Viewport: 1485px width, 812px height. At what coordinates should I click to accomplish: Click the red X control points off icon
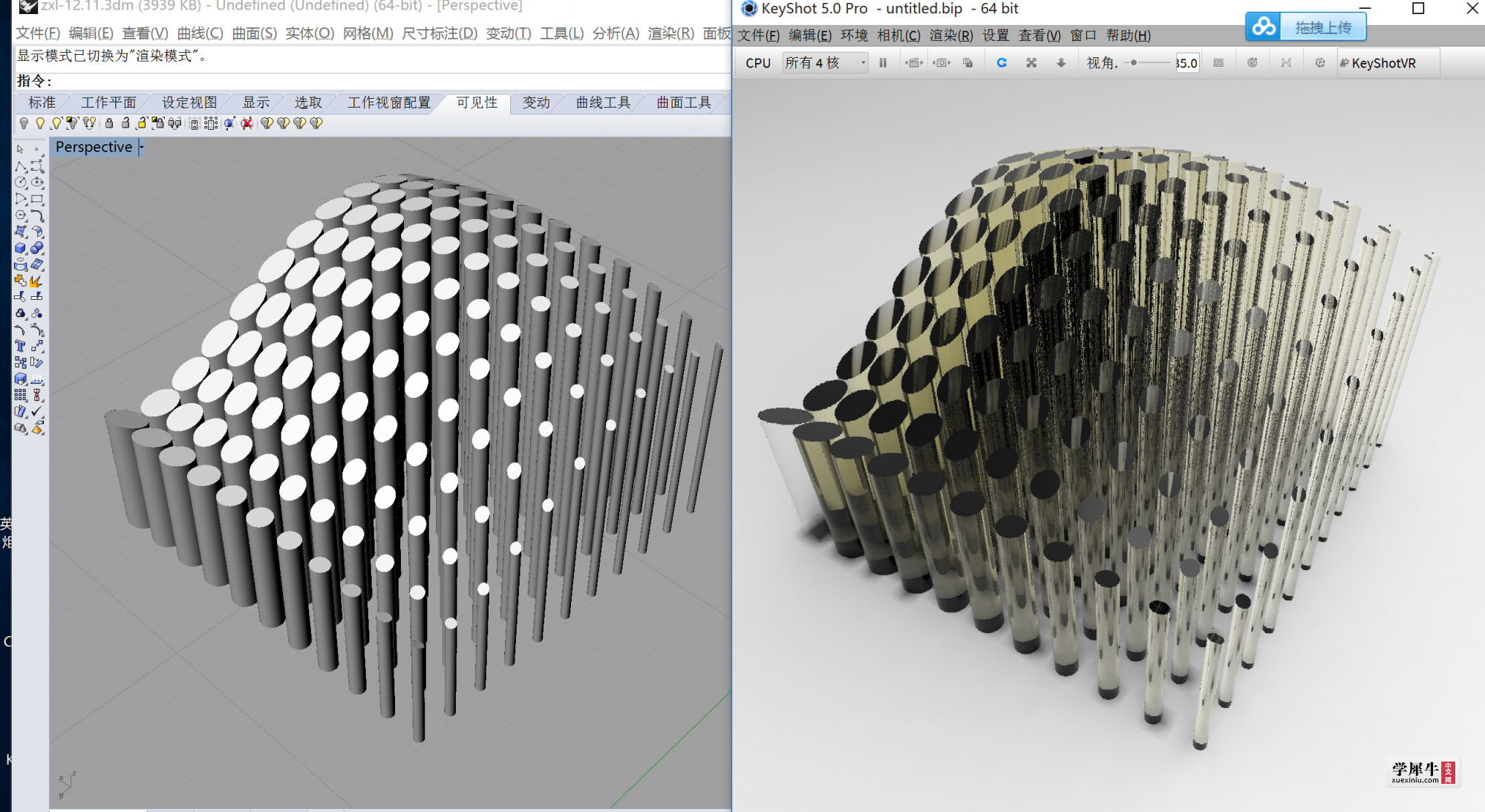(247, 123)
